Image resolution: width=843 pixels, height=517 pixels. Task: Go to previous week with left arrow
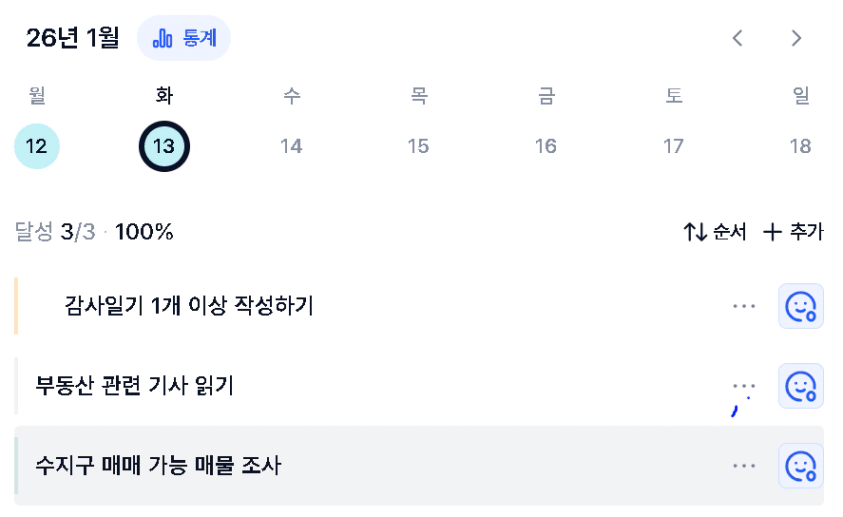point(738,38)
